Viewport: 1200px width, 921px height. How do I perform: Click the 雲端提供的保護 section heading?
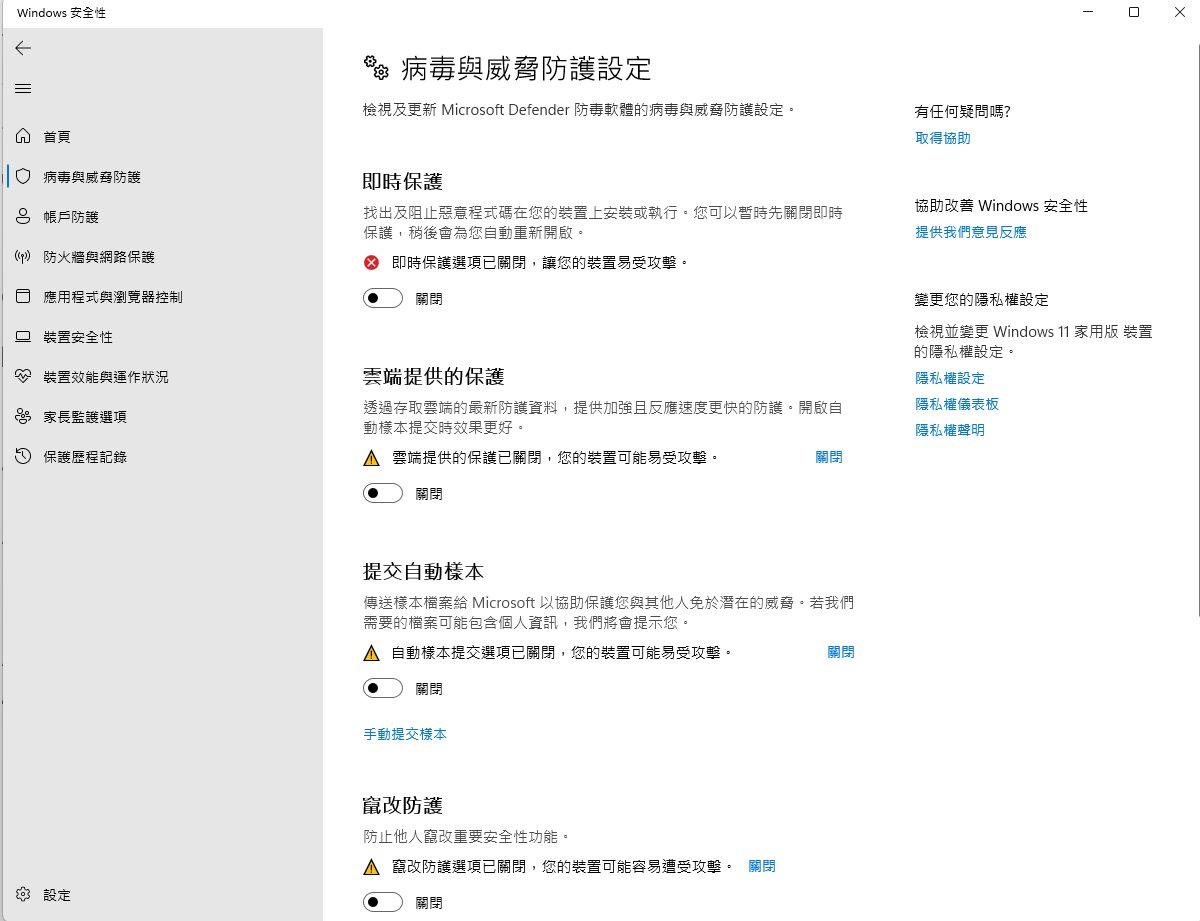point(433,377)
